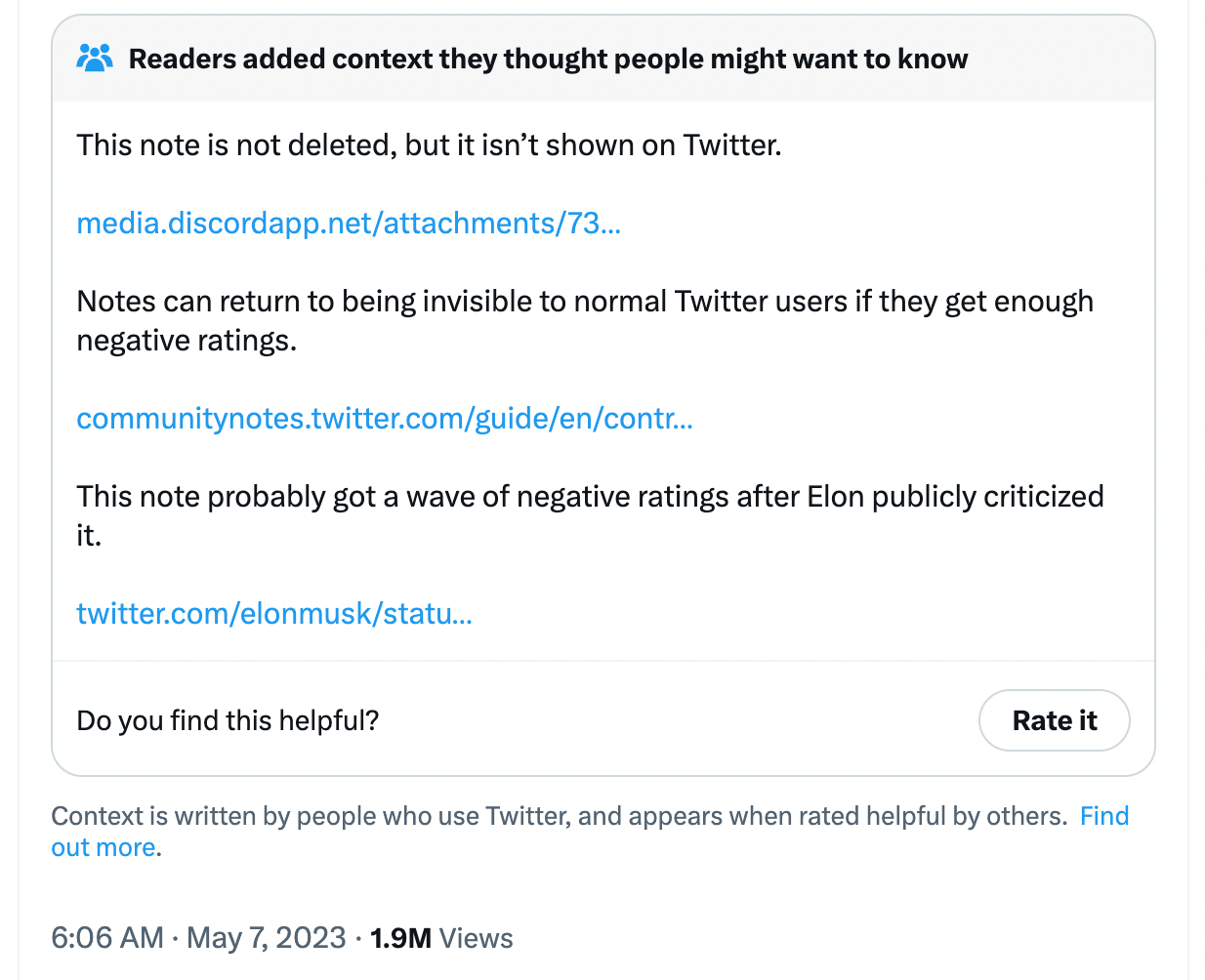
Task: Click the paragraph about Elon publicly criticizing the note
Action: (590, 516)
